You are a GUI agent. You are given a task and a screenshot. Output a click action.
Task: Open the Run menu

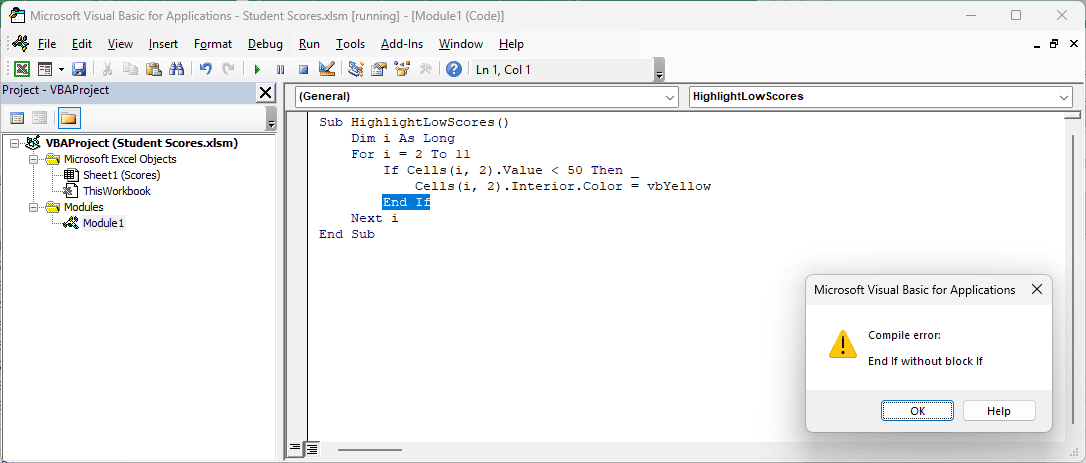(310, 44)
